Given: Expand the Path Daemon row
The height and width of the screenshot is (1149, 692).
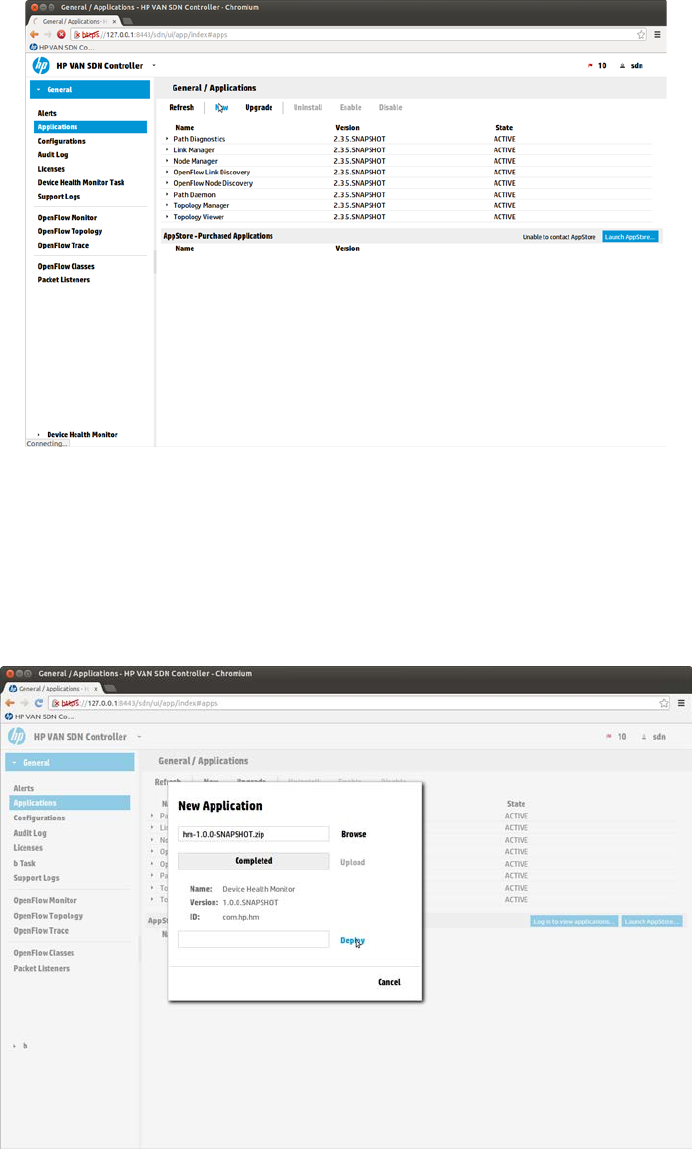Looking at the screenshot, I should (x=167, y=194).
